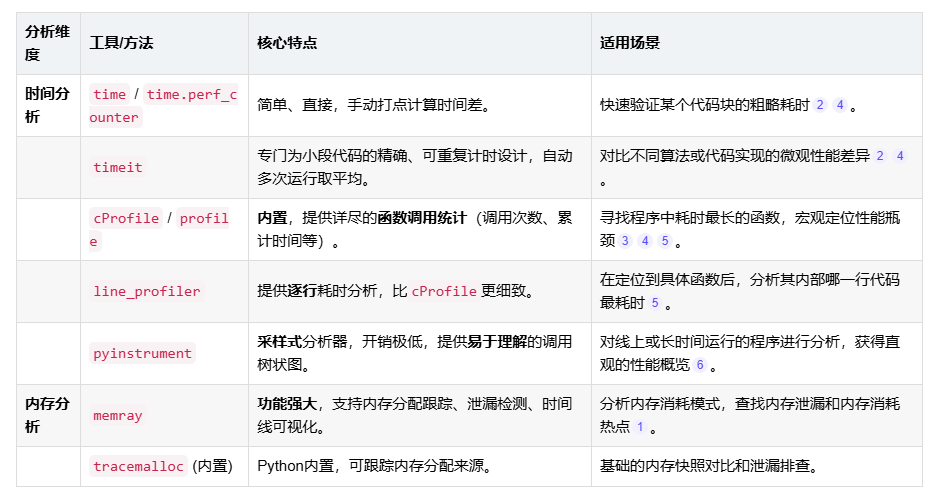Click the 'line_profiler' code chip
Screen dimensions: 929x495
coord(146,291)
